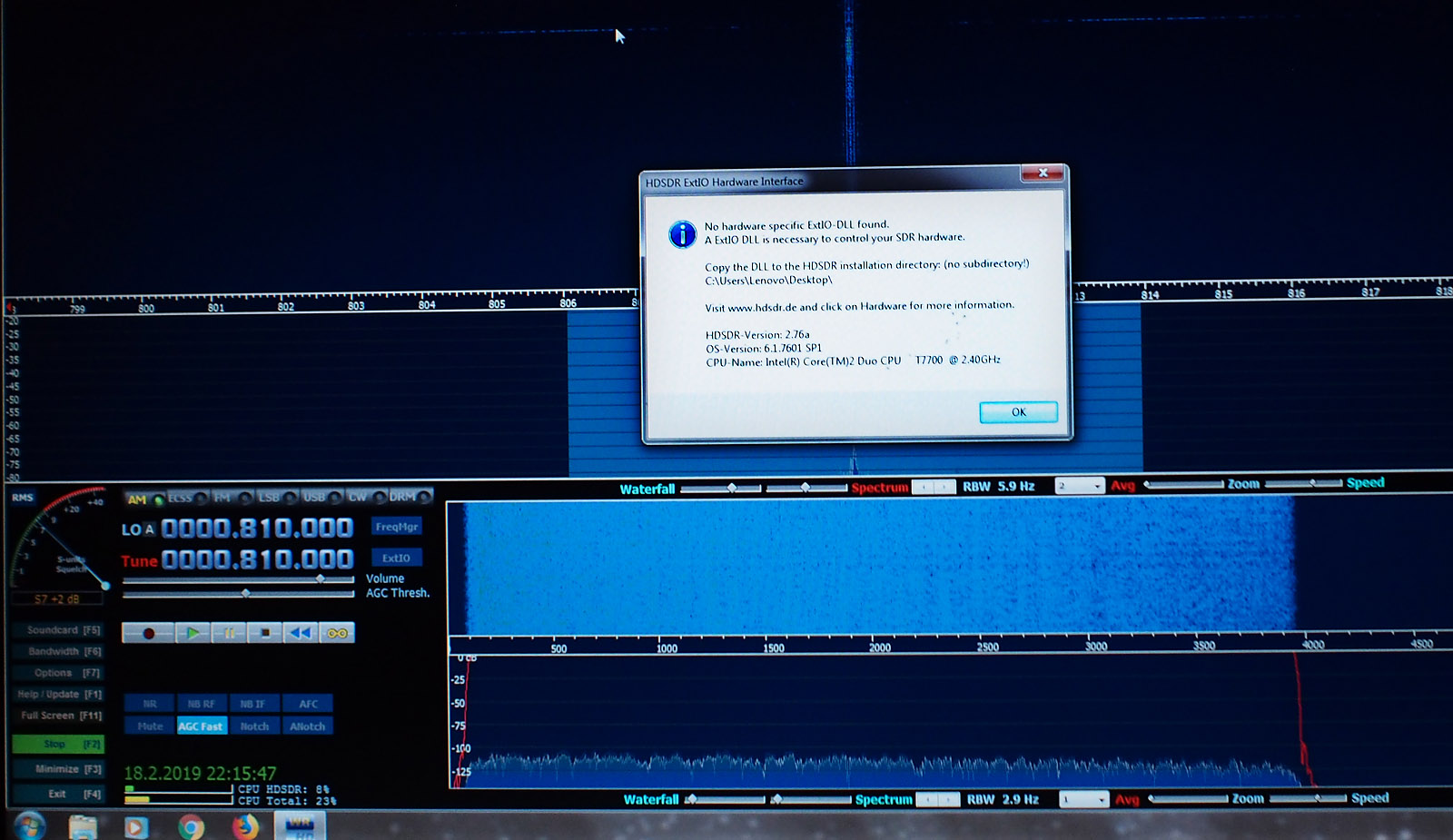
Task: Open File Explorer from the taskbar
Action: click(83, 826)
